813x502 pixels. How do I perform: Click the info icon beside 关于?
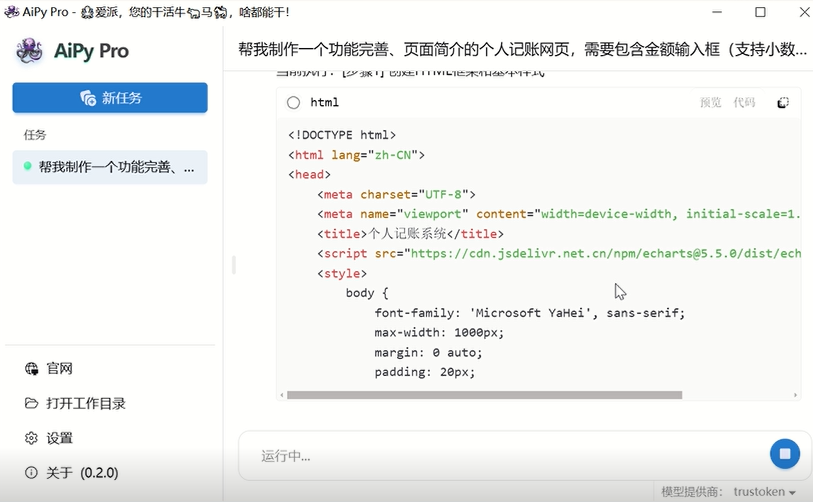click(x=31, y=473)
